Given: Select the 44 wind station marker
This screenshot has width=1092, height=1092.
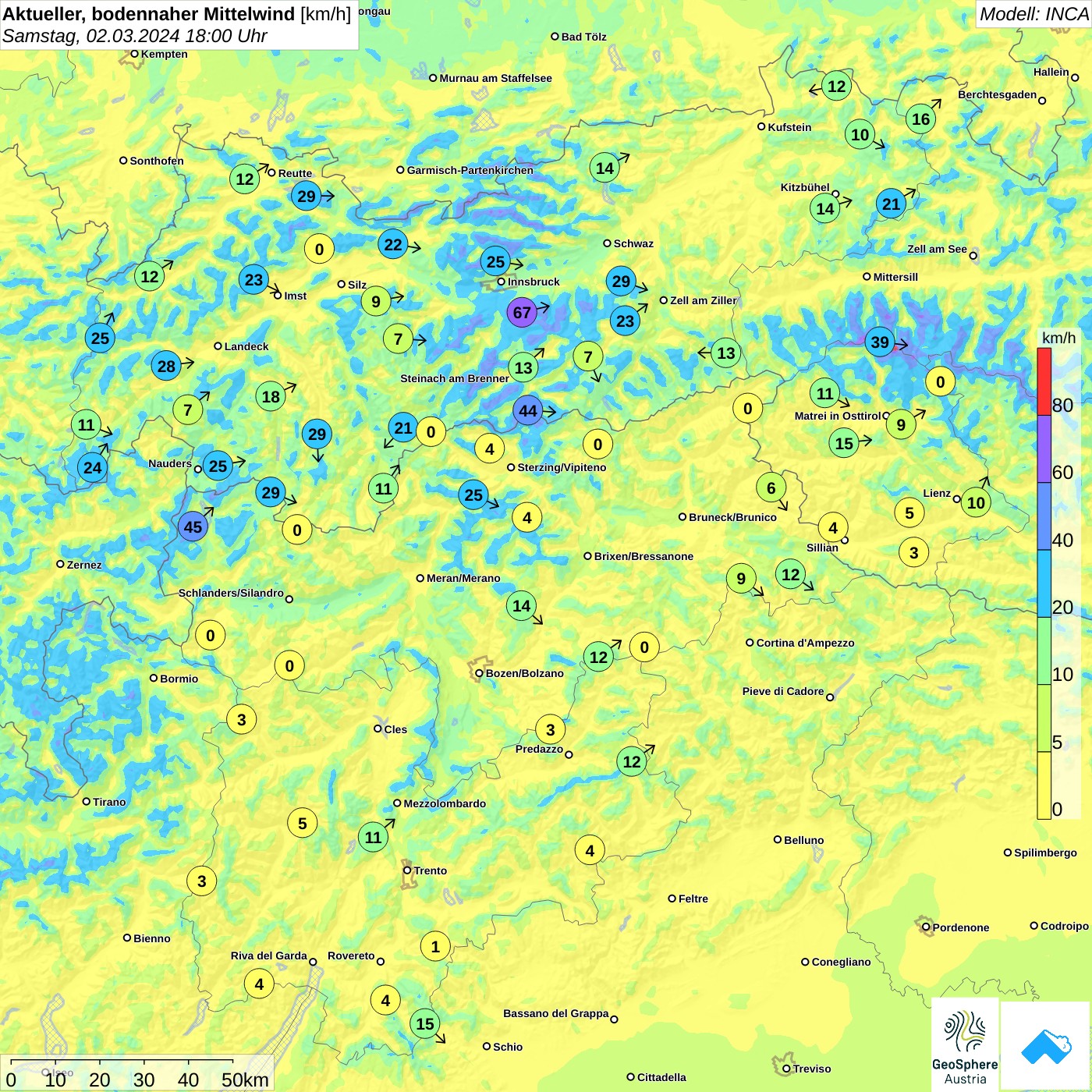Looking at the screenshot, I should (528, 411).
